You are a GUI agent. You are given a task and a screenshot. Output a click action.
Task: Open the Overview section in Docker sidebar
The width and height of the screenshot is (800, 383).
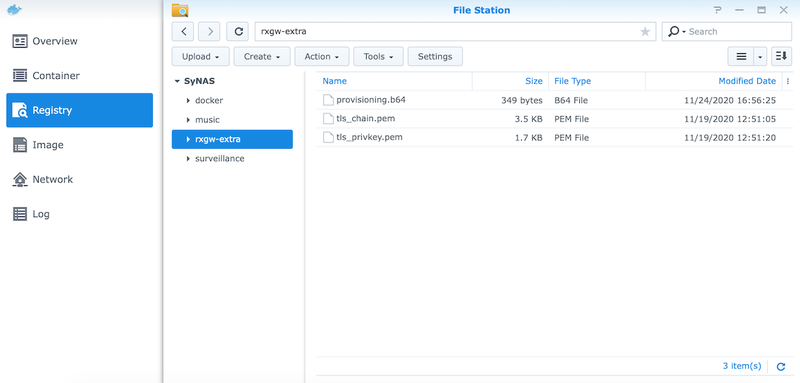coord(79,41)
